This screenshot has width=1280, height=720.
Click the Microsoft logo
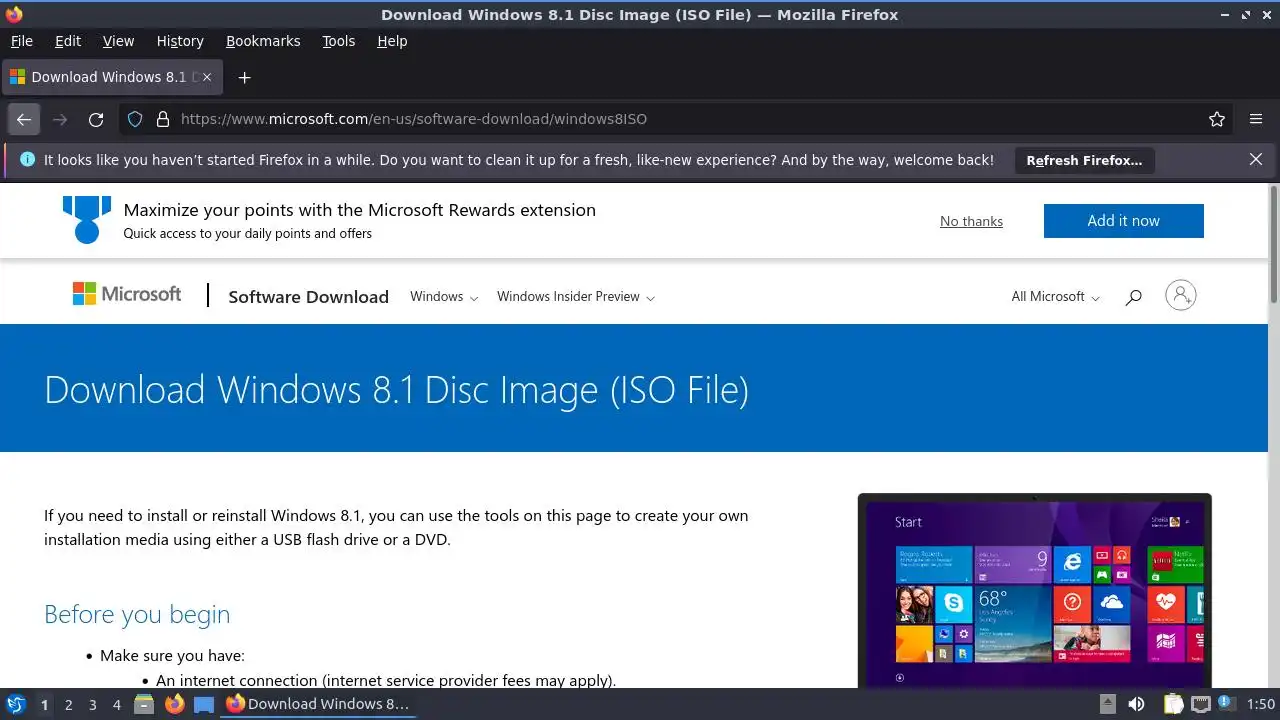(x=127, y=293)
